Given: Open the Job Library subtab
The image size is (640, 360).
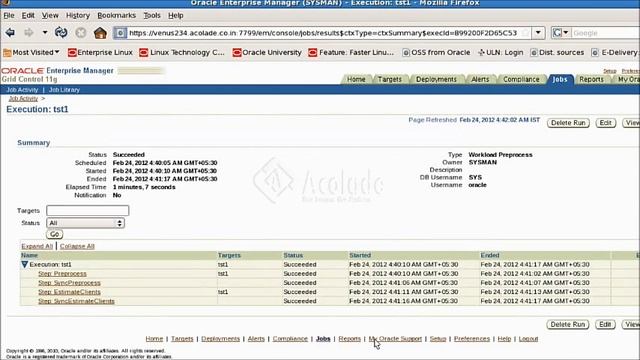Looking at the screenshot, I should pos(64,90).
